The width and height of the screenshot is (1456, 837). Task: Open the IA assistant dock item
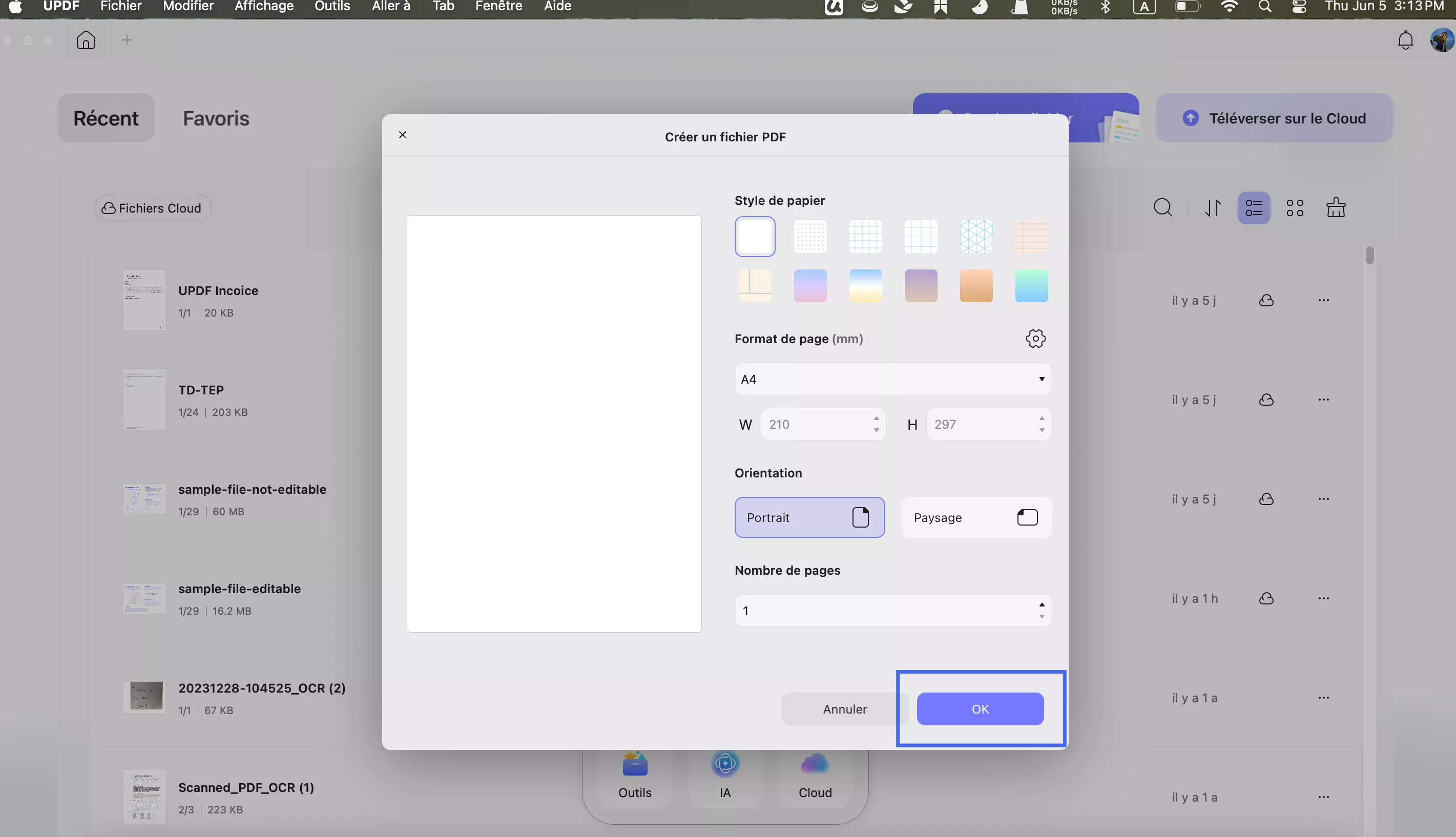click(725, 776)
